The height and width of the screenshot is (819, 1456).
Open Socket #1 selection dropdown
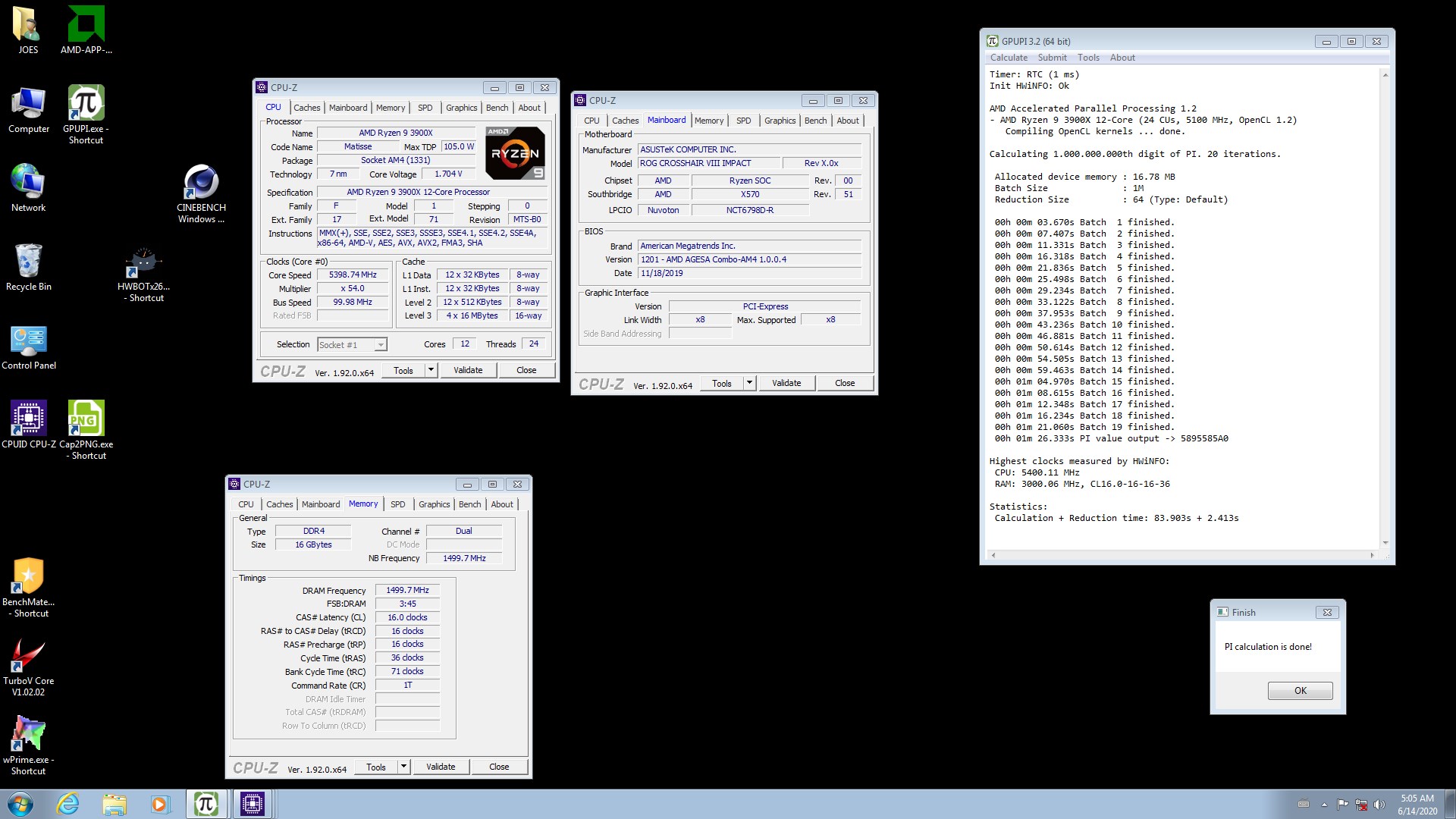[x=352, y=345]
